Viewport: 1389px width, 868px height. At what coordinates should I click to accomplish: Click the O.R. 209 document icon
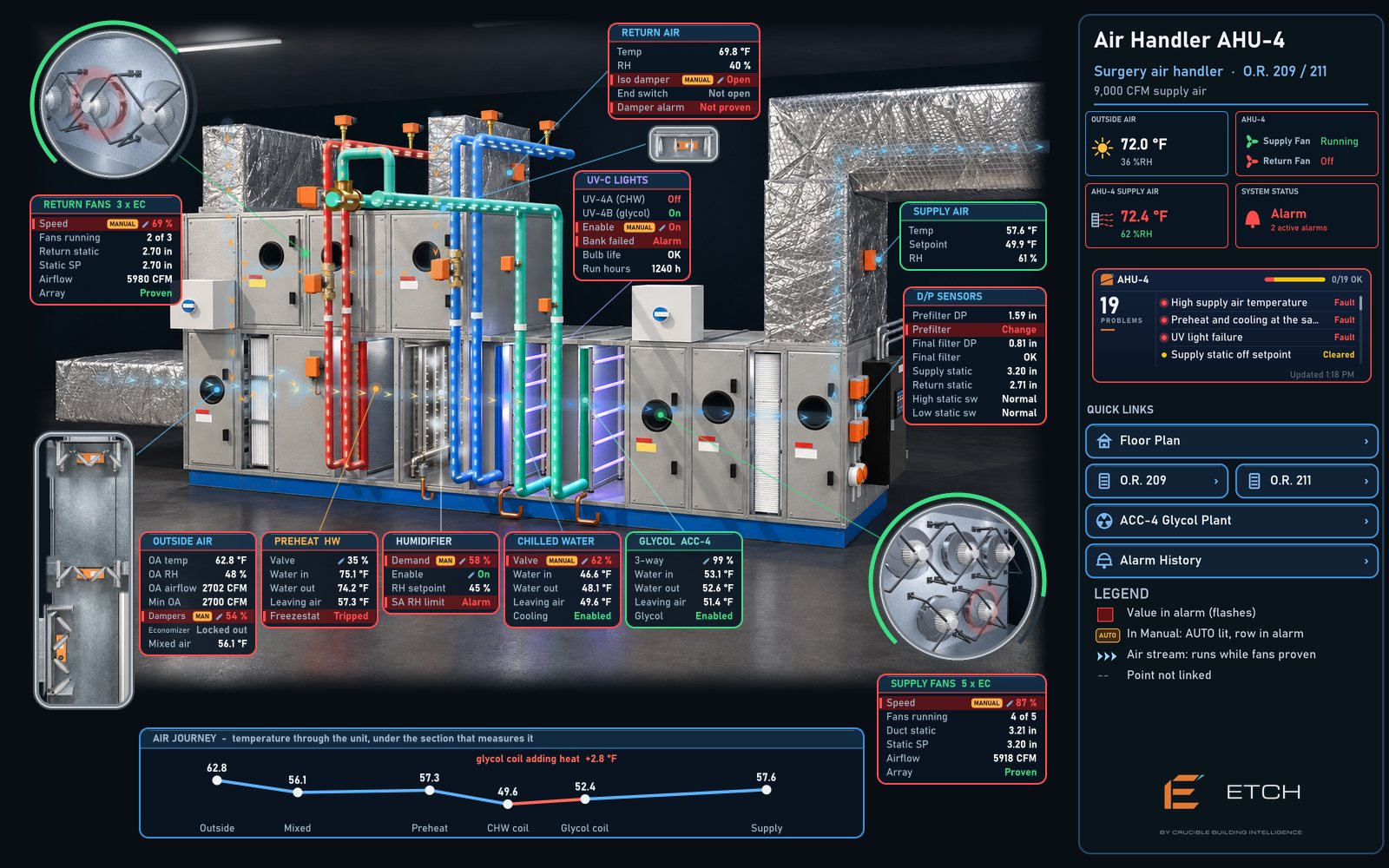[x=1104, y=481]
